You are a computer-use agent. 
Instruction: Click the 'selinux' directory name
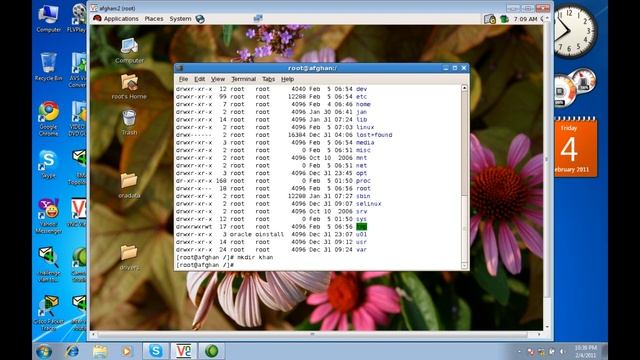[369, 204]
